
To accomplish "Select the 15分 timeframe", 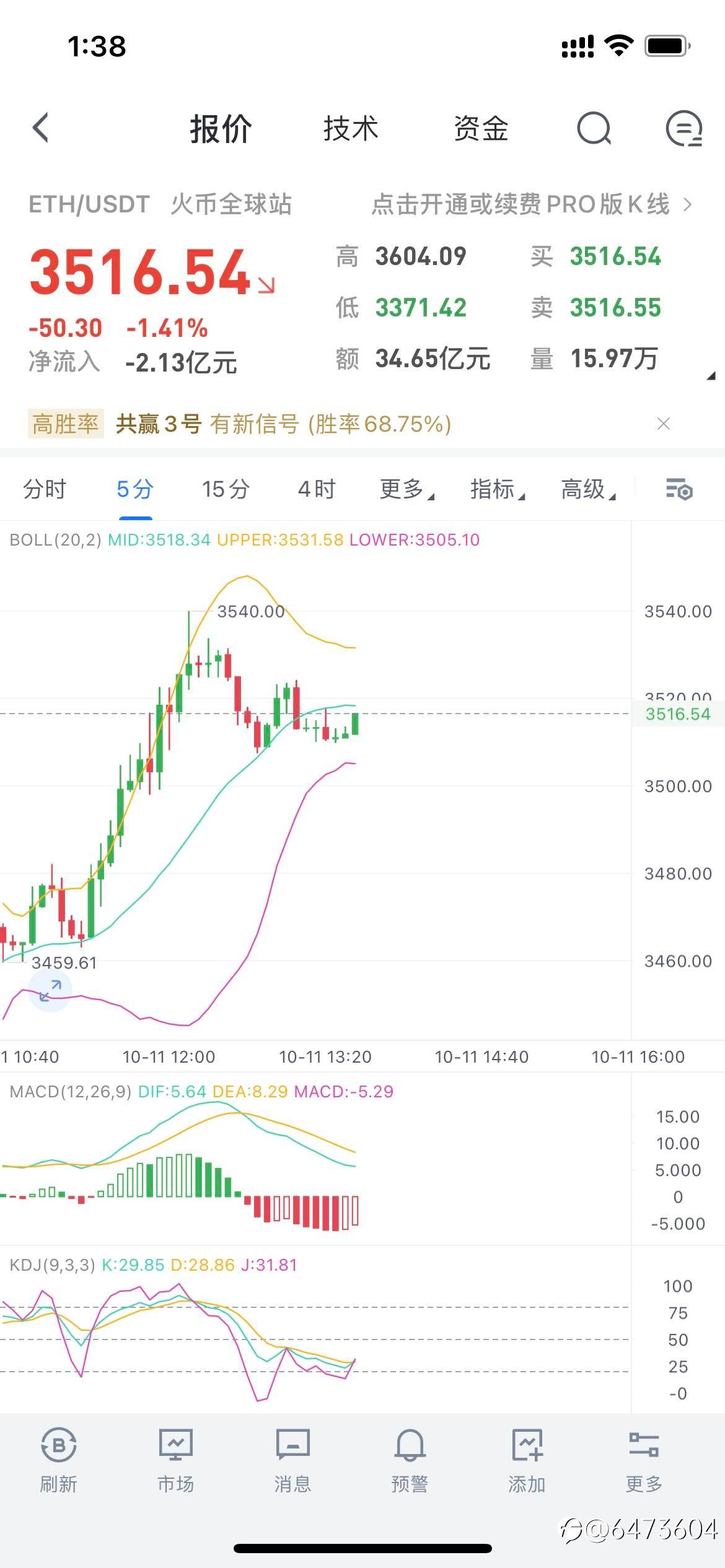I will point(226,489).
